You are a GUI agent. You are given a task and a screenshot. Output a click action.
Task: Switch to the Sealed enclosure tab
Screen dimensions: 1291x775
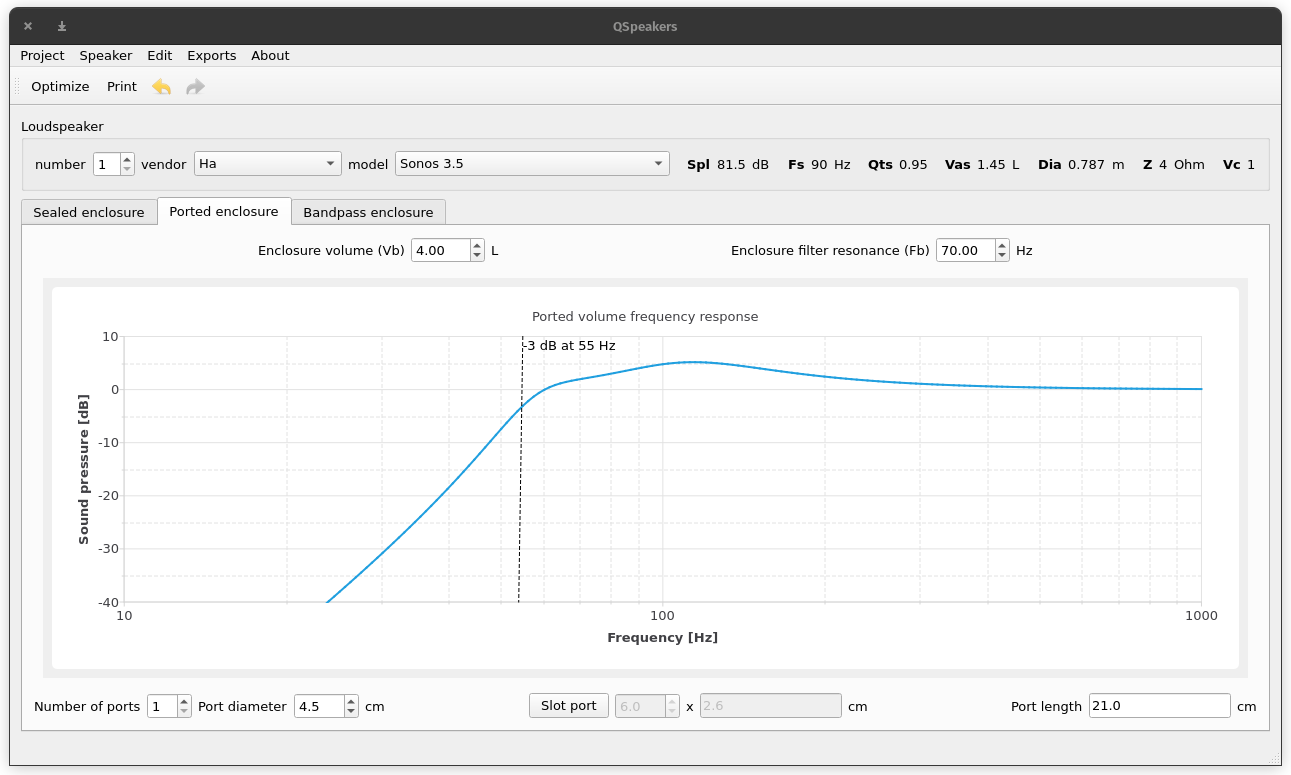[x=89, y=212]
